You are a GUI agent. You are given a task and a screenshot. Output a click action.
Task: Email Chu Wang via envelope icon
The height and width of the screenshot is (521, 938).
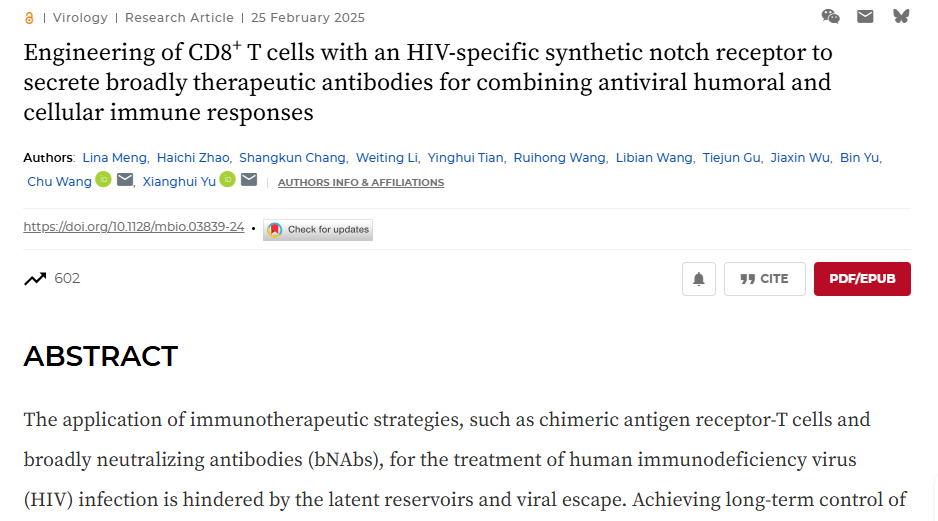(x=125, y=179)
